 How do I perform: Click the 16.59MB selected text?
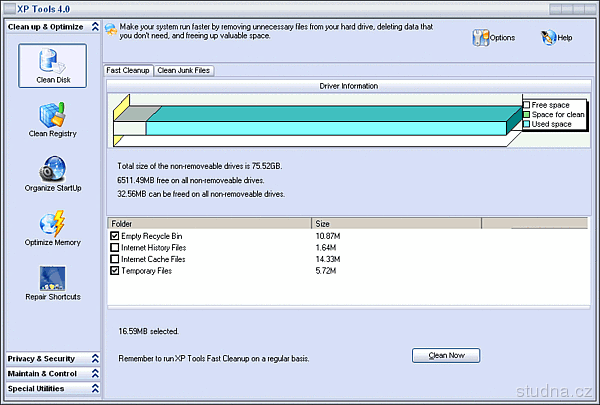click(148, 331)
